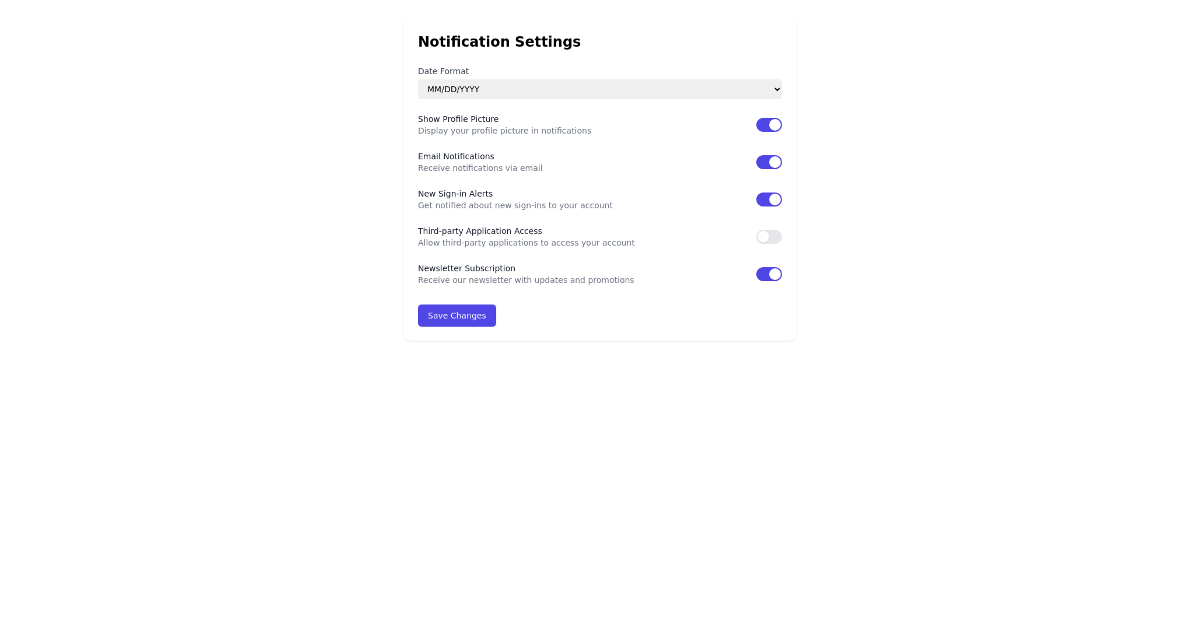
Task: Click the Email Notifications label text
Action: 456,156
